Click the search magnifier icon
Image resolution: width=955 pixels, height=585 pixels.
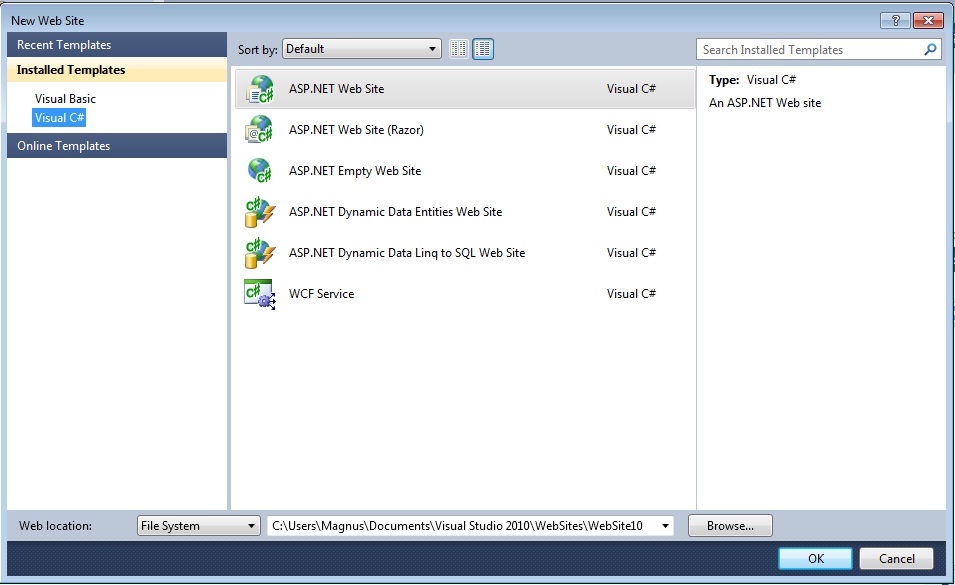point(930,49)
